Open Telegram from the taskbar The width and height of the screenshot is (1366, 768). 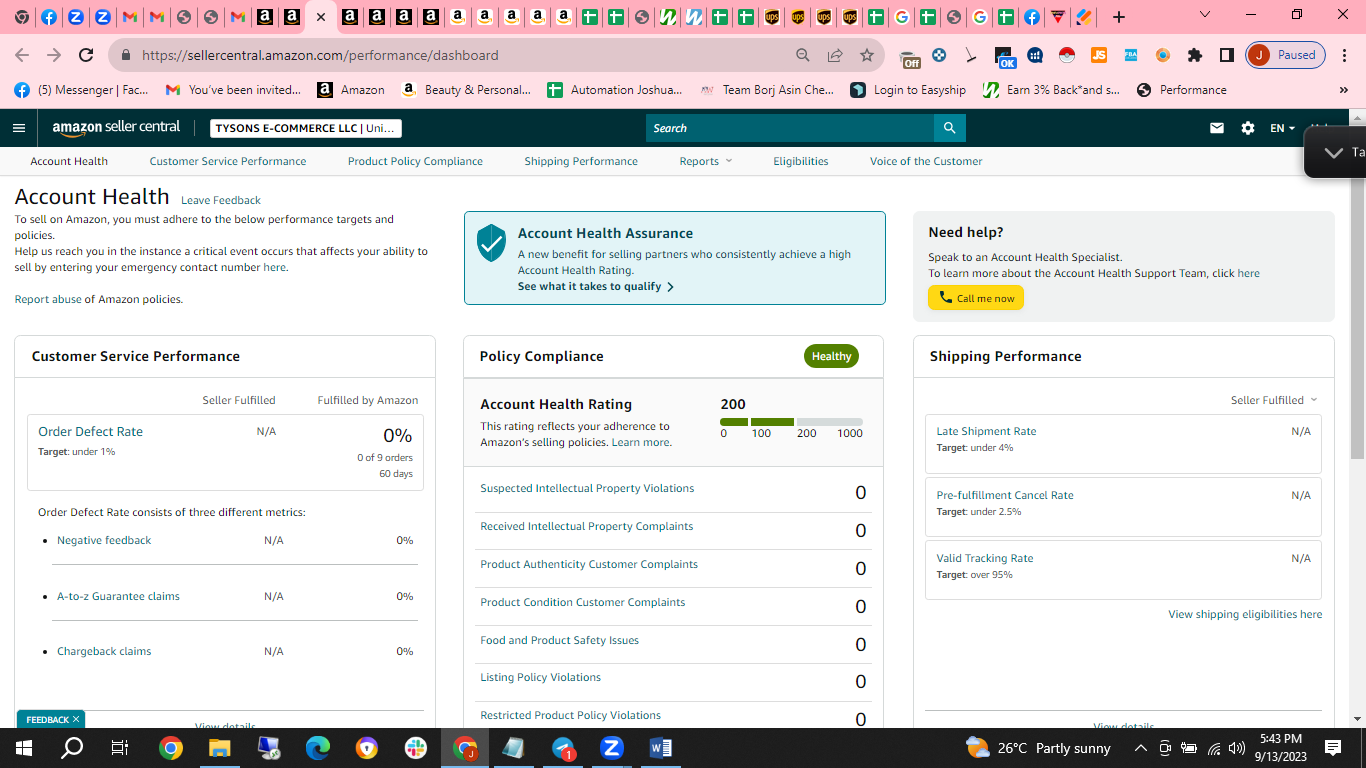coord(563,747)
